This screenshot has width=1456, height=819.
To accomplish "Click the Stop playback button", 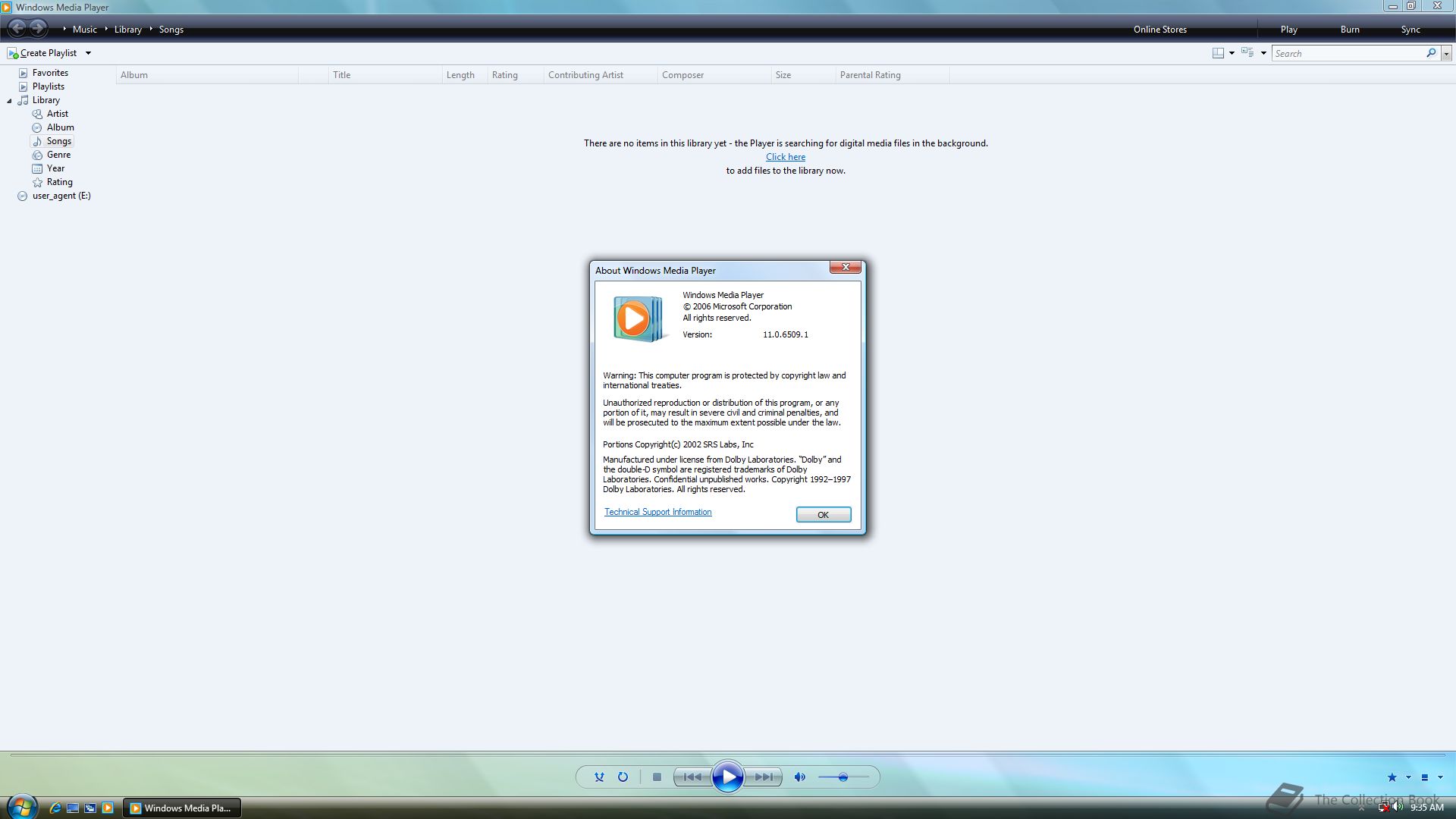I will [657, 777].
